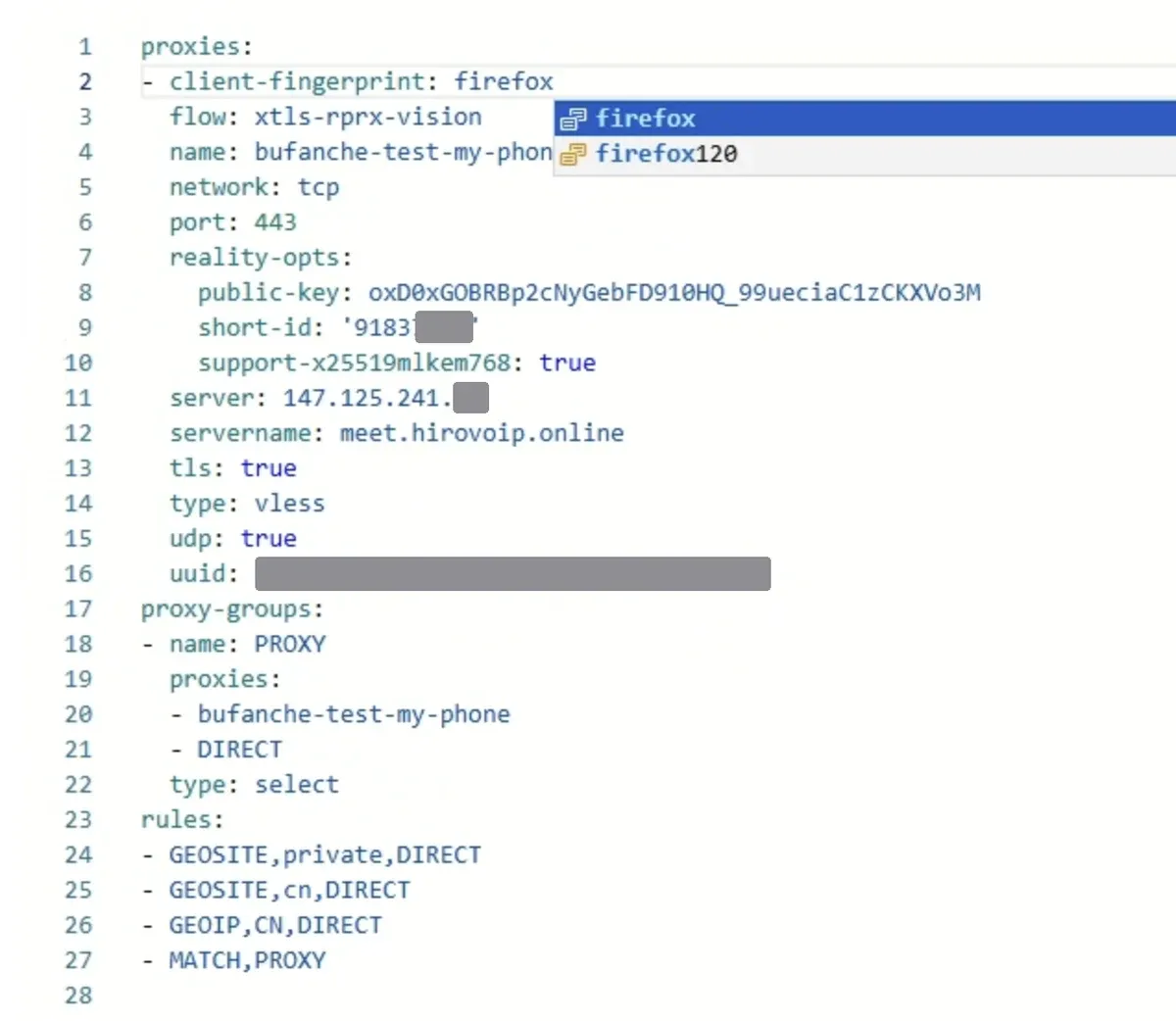Click the 'tls' true value
Screen dimensions: 1176x1021
coord(269,468)
